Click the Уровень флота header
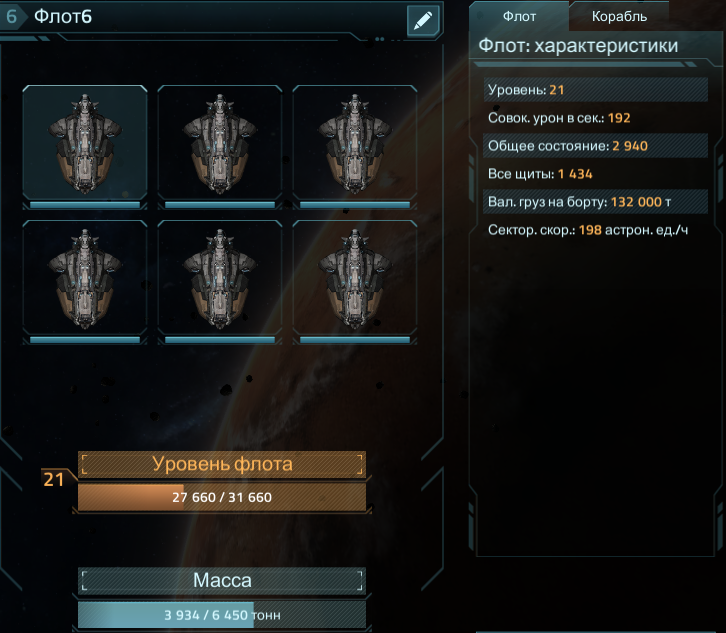Image resolution: width=726 pixels, height=633 pixels. 222,464
